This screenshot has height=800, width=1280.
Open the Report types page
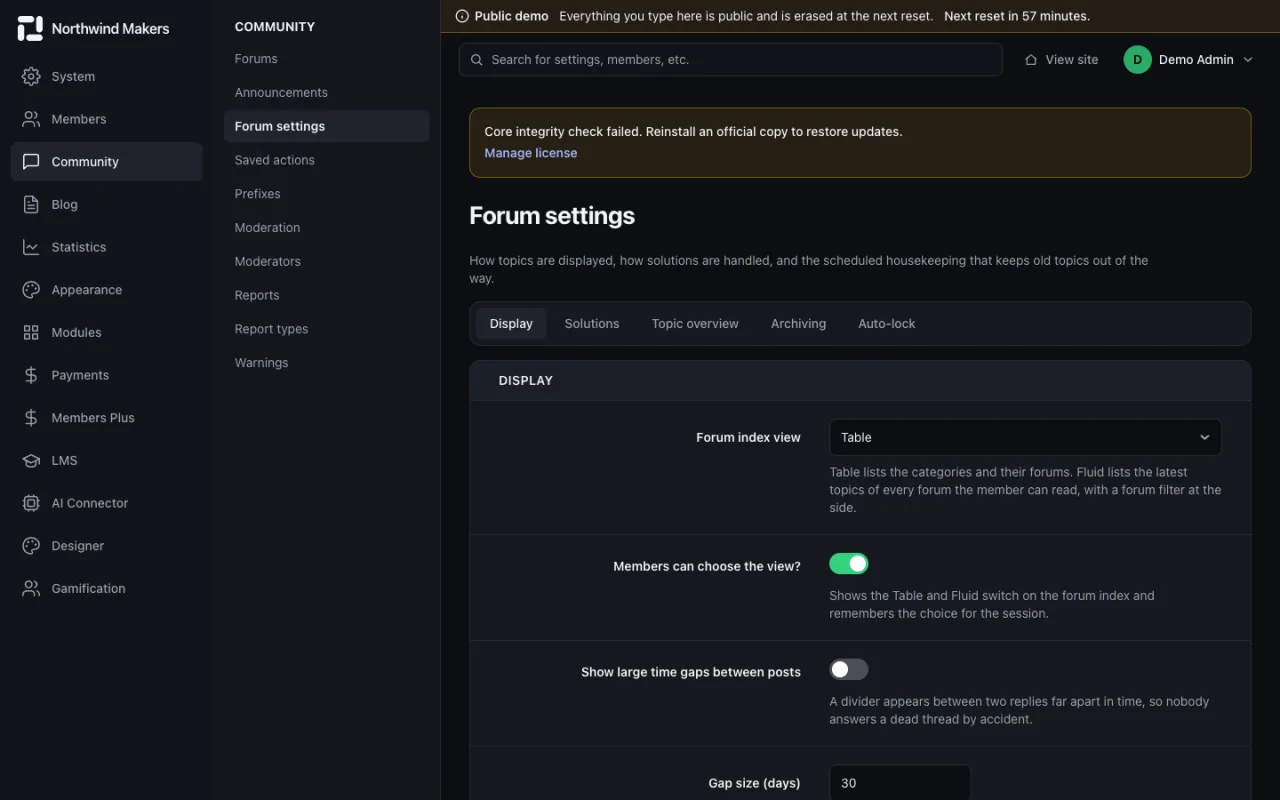327,329
